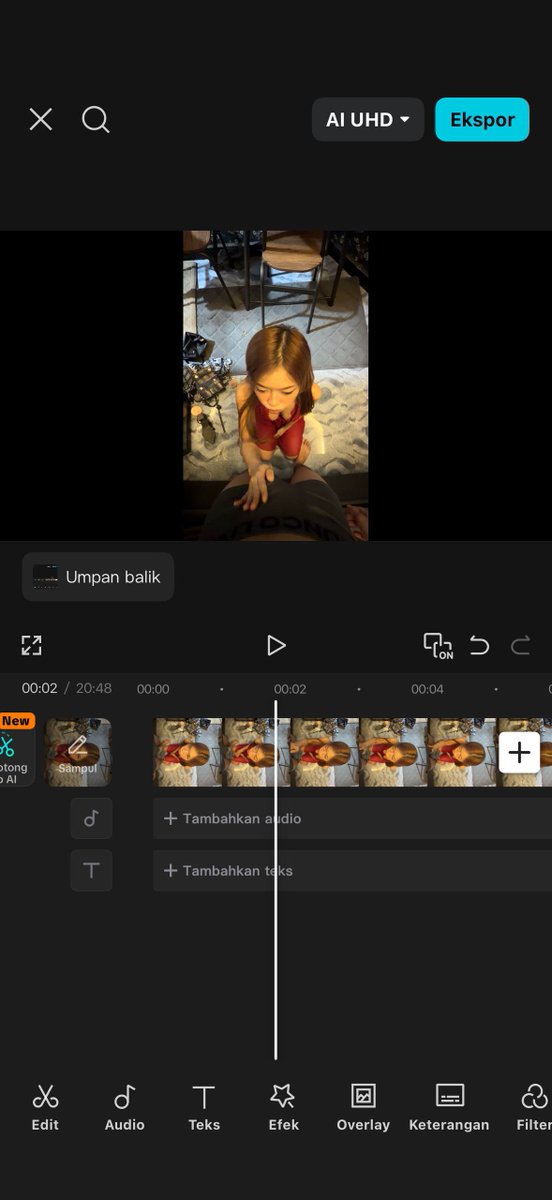Image resolution: width=552 pixels, height=1200 pixels.
Task: Close the editing project with X
Action: [x=40, y=120]
